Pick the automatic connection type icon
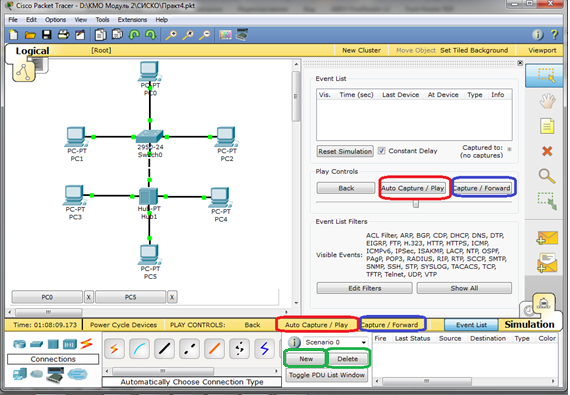Screen dimensions: 570x395 [115, 349]
